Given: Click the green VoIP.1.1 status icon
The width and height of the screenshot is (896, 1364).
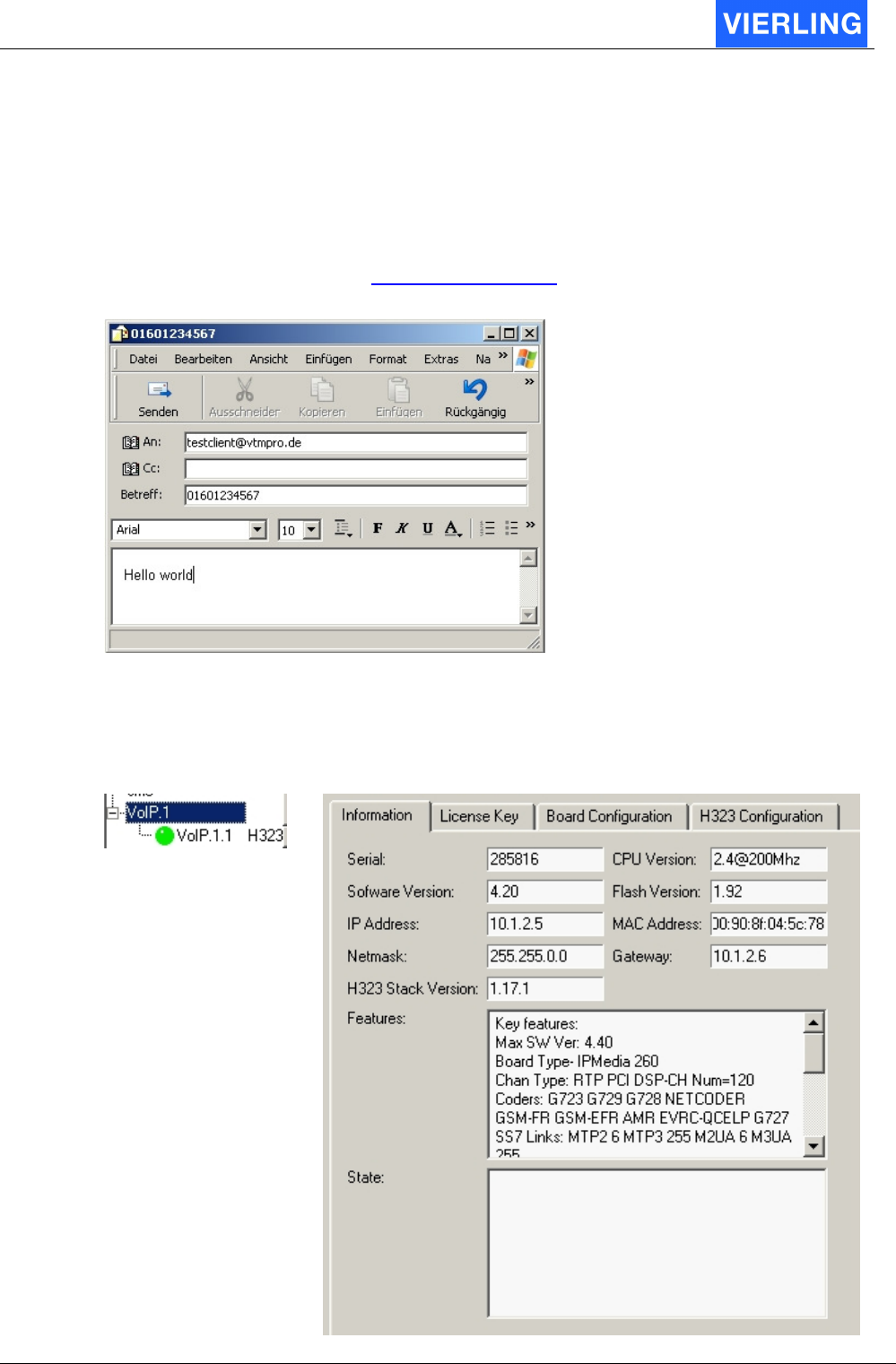Looking at the screenshot, I should [164, 836].
